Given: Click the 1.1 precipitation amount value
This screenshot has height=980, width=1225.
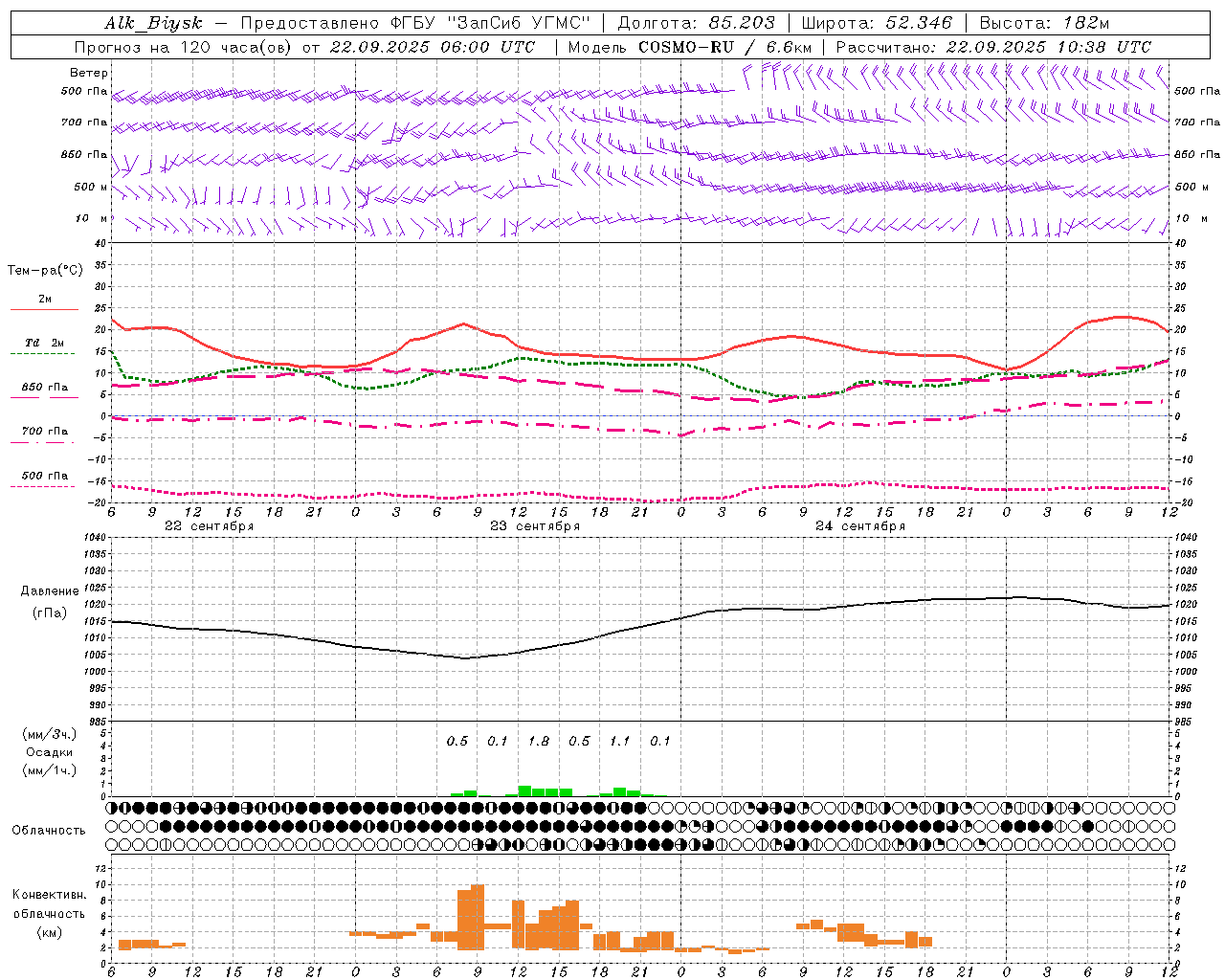Looking at the screenshot, I should pyautogui.click(x=620, y=742).
